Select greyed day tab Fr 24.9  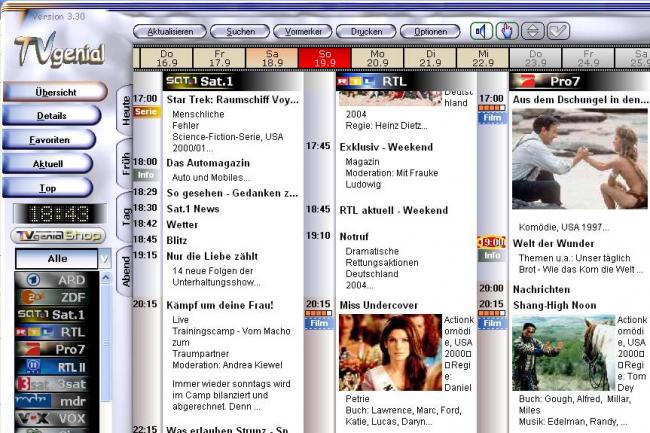[588, 58]
